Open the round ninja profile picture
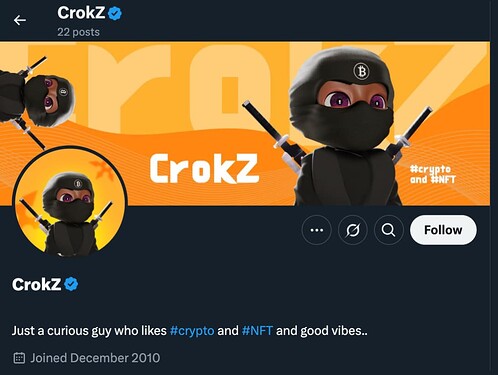This screenshot has height=375, width=498. click(x=70, y=202)
